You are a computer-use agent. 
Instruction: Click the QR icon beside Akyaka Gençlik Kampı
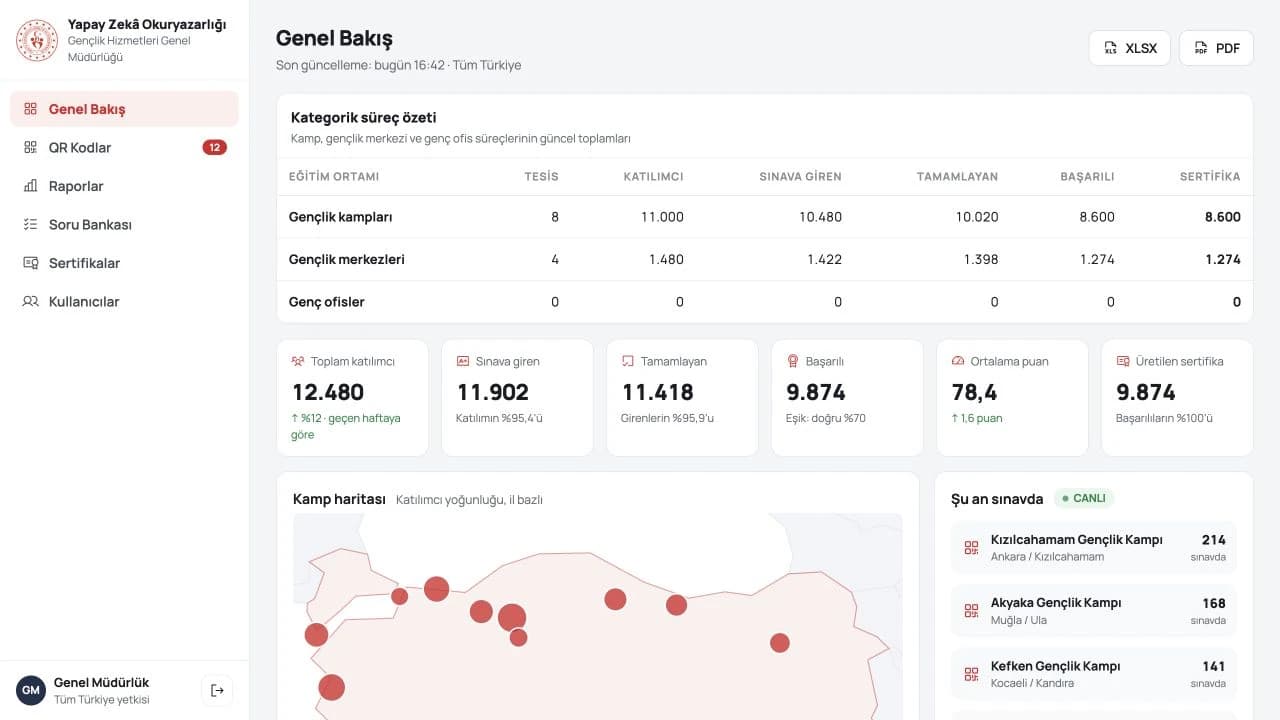pos(971,611)
